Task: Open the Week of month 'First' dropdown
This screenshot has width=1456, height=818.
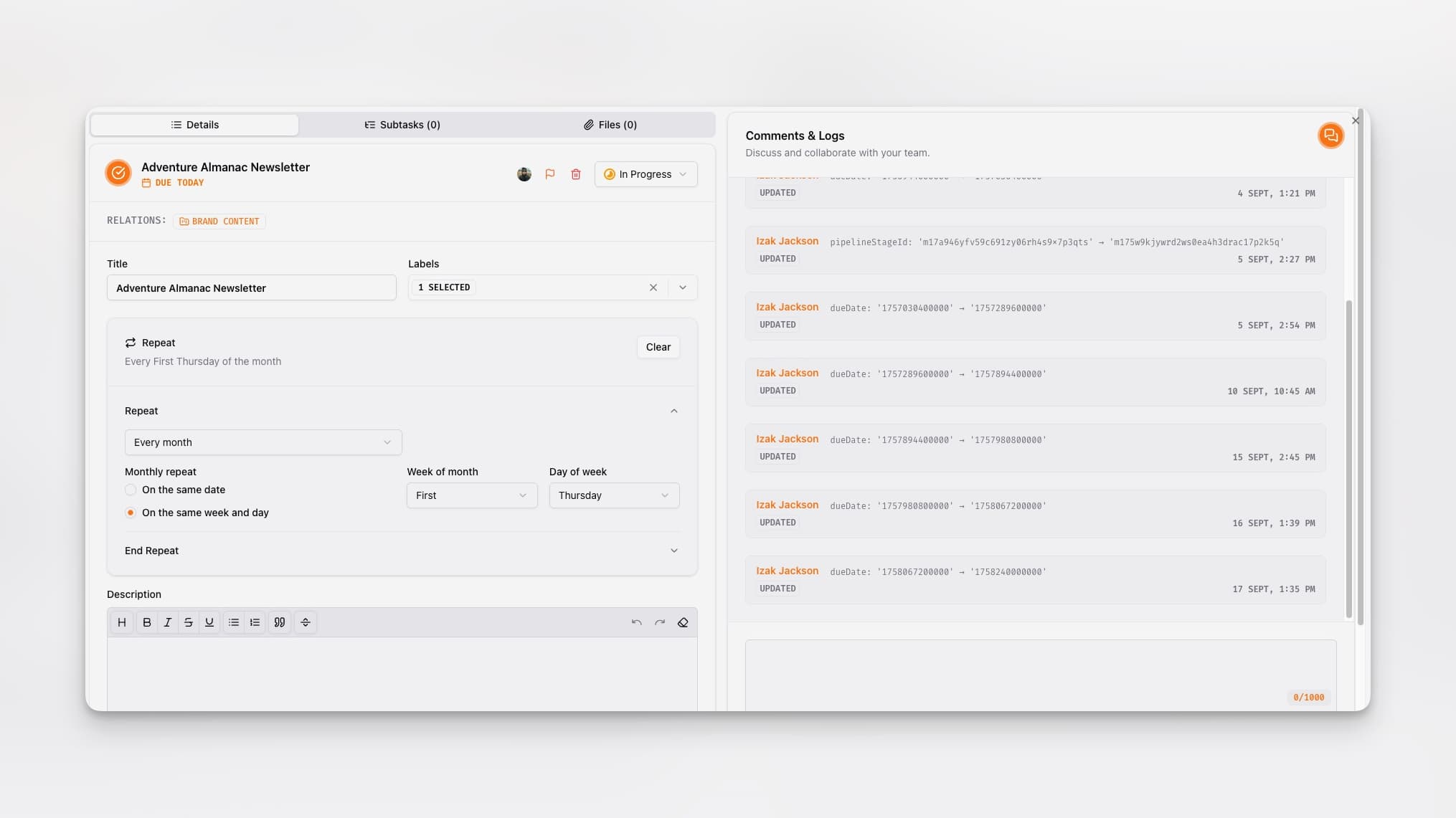Action: tap(472, 495)
